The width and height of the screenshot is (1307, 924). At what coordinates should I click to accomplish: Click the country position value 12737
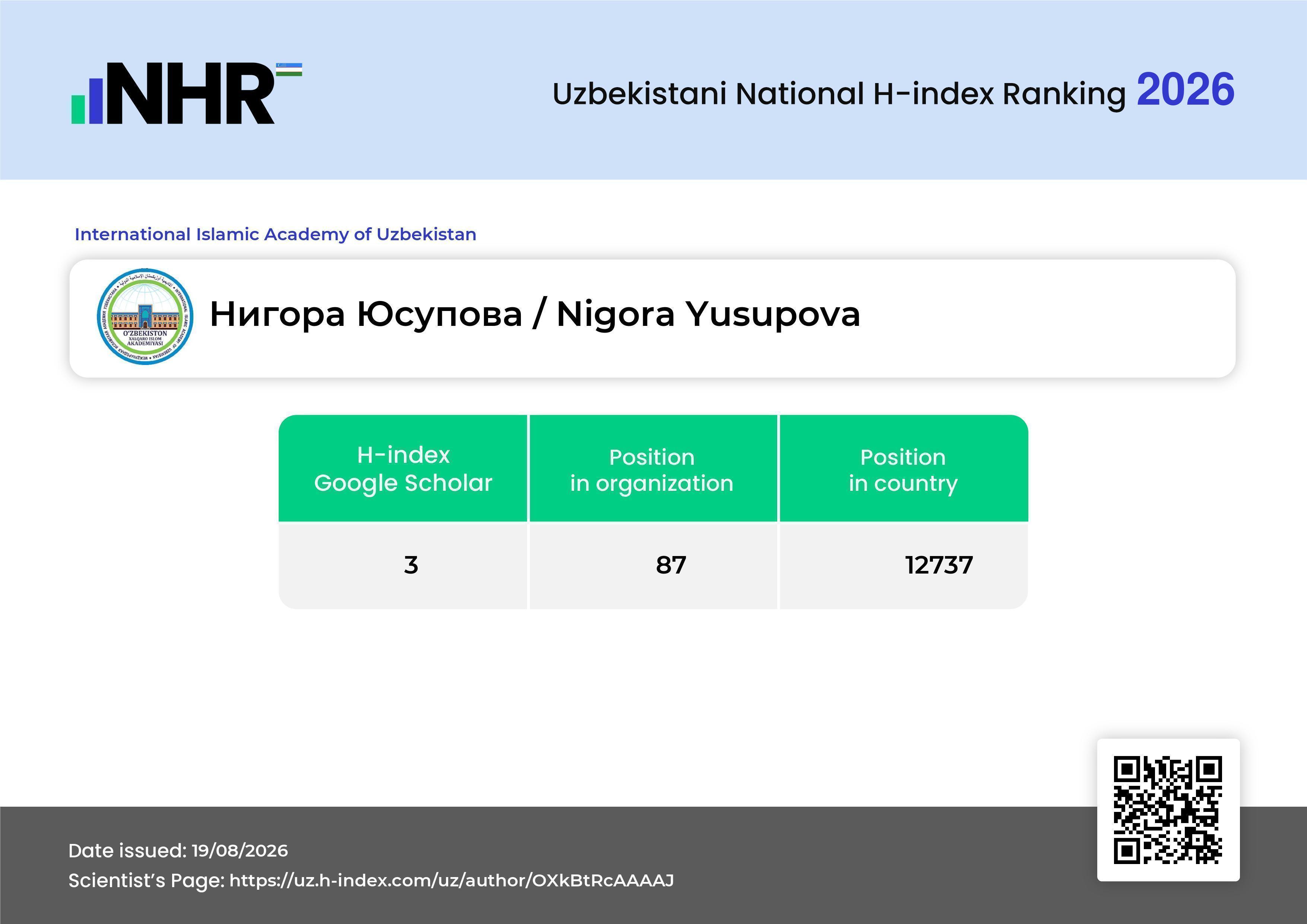pos(939,565)
